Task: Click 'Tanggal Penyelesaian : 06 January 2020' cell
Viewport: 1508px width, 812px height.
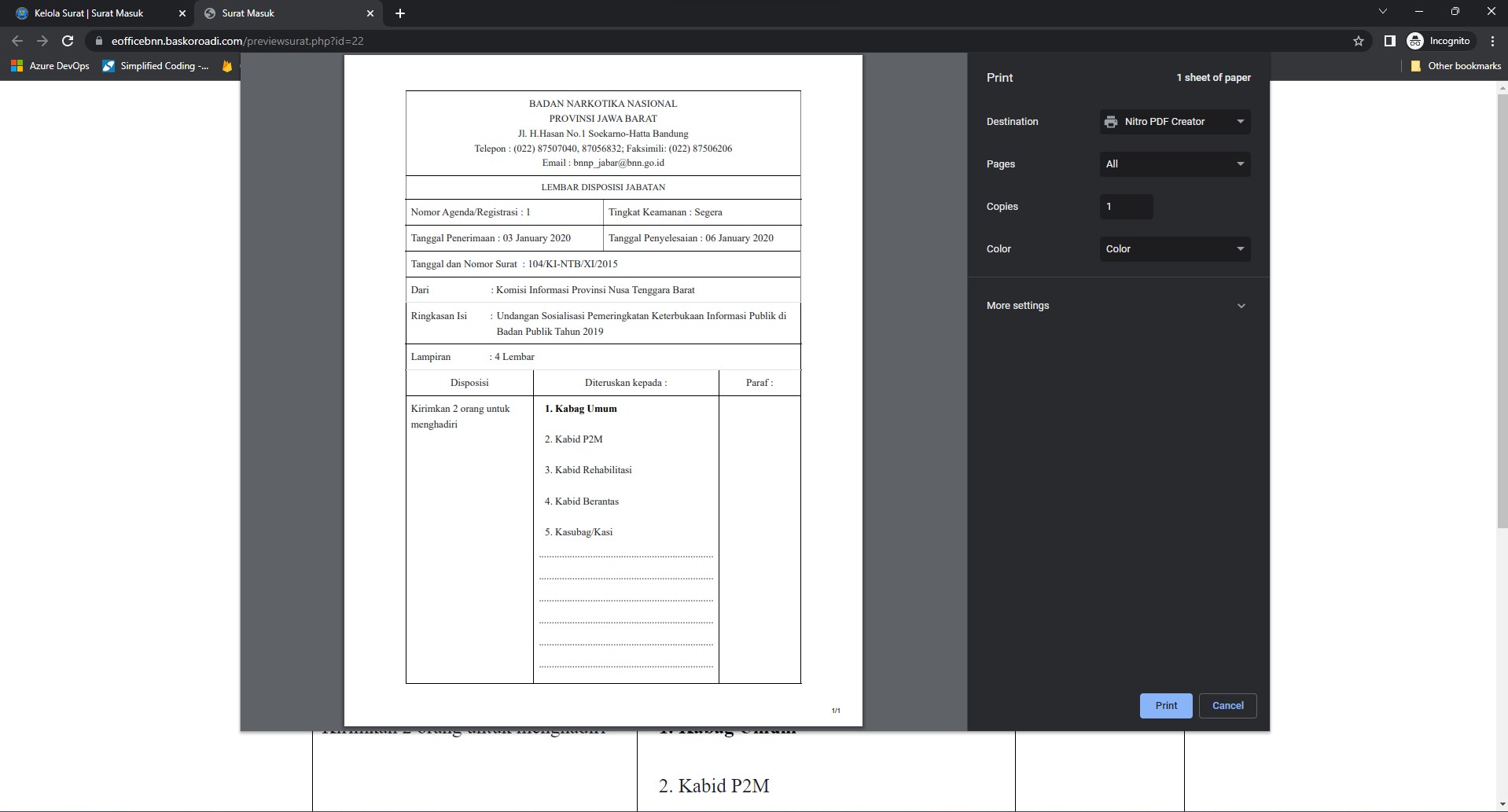Action: click(702, 238)
